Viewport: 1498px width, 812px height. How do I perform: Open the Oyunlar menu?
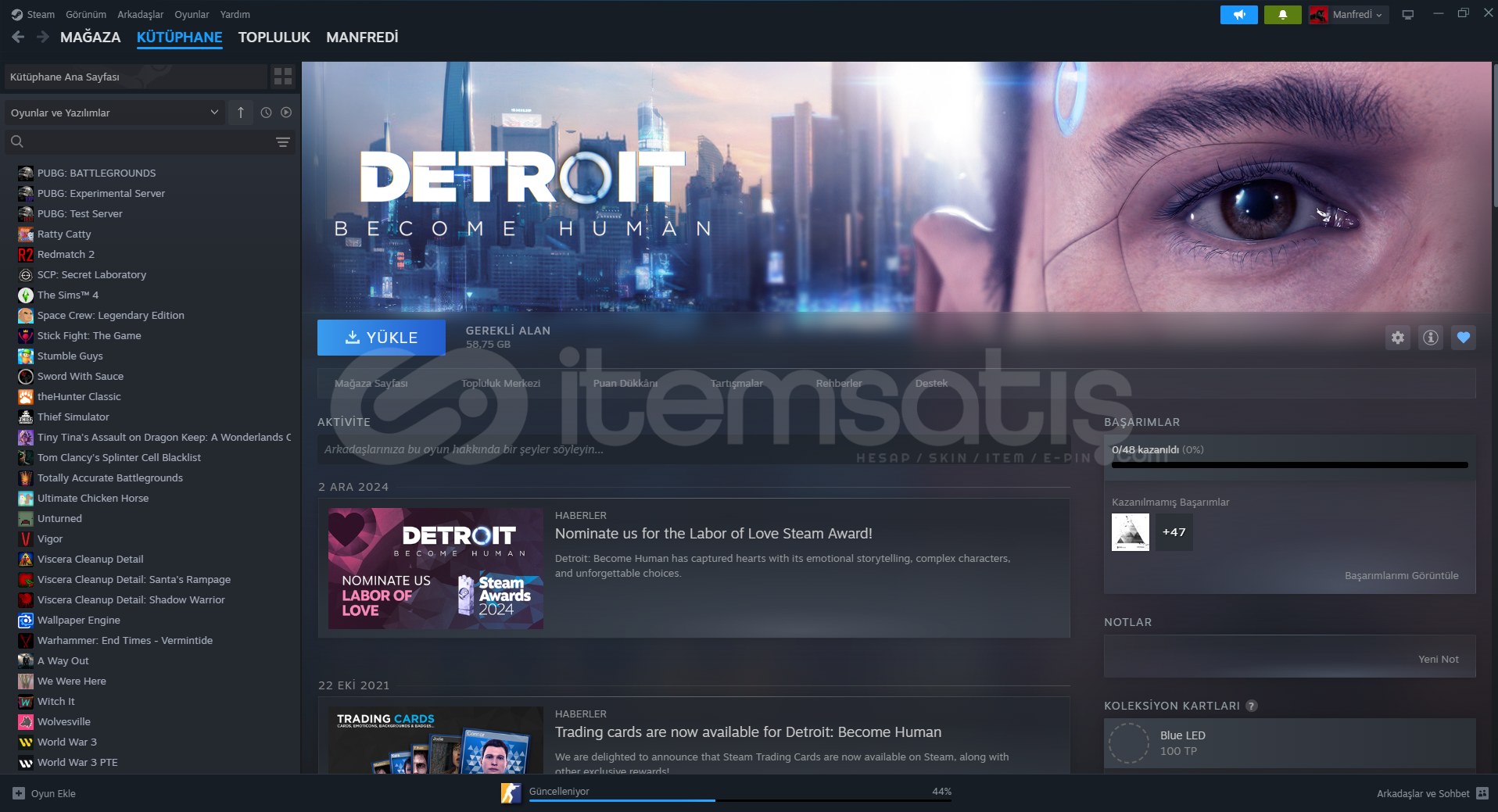(x=192, y=15)
